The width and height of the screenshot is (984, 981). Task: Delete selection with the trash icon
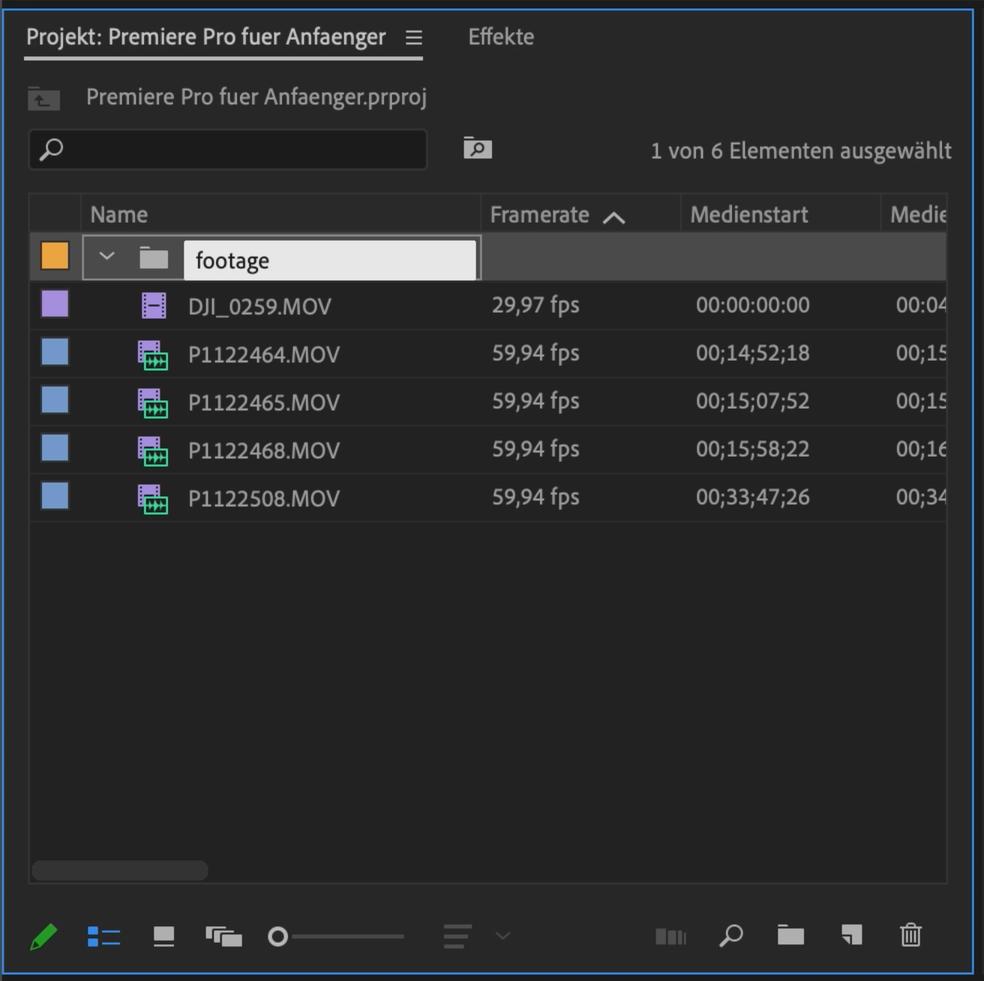tap(910, 936)
